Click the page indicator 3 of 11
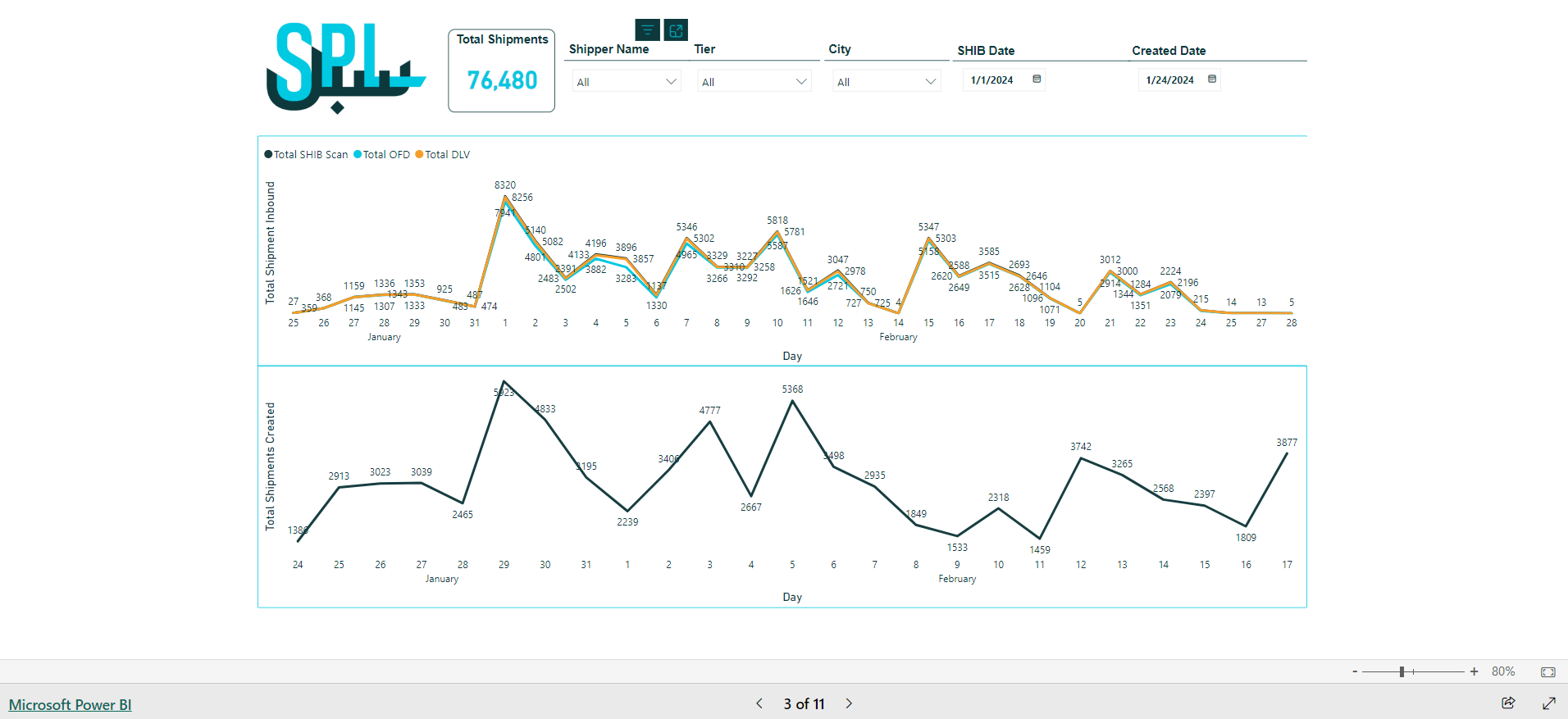 [804, 703]
